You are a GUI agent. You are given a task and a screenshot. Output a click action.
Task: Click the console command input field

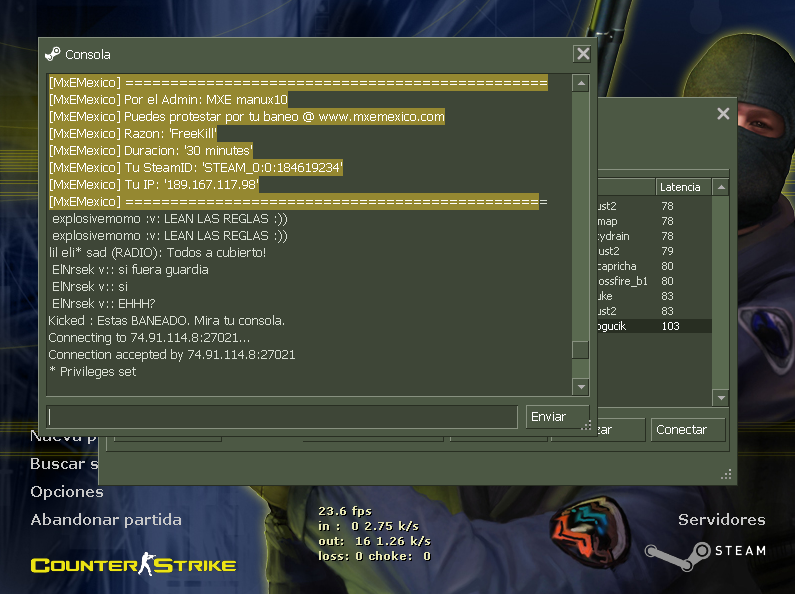click(x=282, y=417)
